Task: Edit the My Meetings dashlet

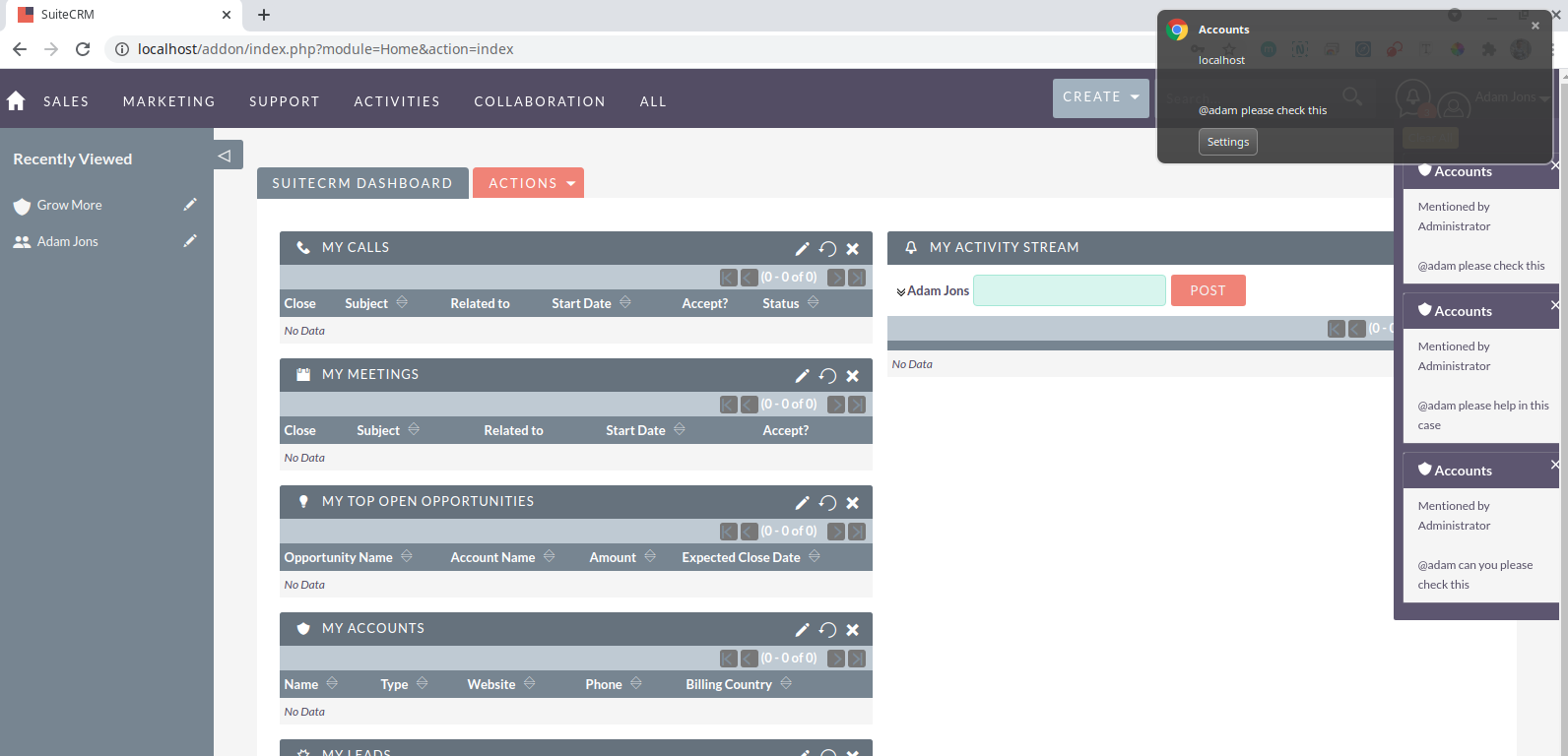Action: click(802, 376)
